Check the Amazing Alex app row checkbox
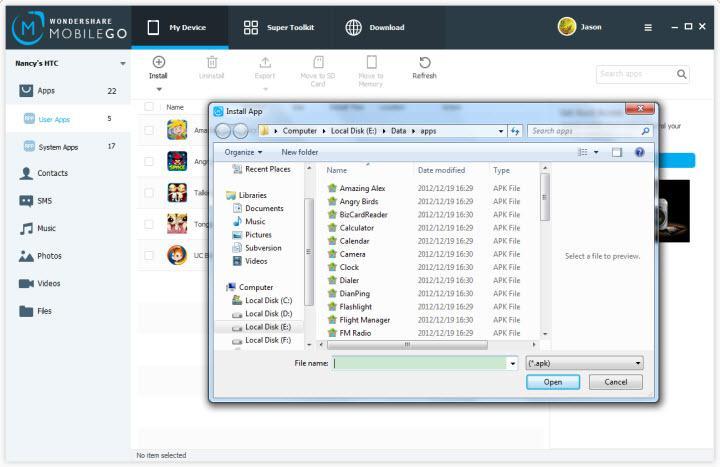Screen dimensions: 720x467 point(149,130)
